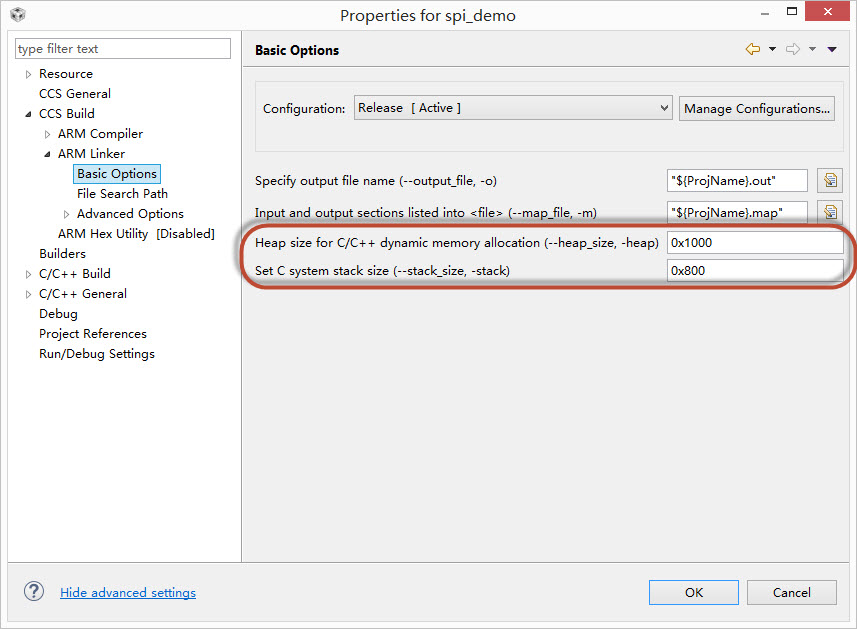Viewport: 857px width, 629px height.
Task: Open Run/Debug Settings page
Action: (x=96, y=354)
